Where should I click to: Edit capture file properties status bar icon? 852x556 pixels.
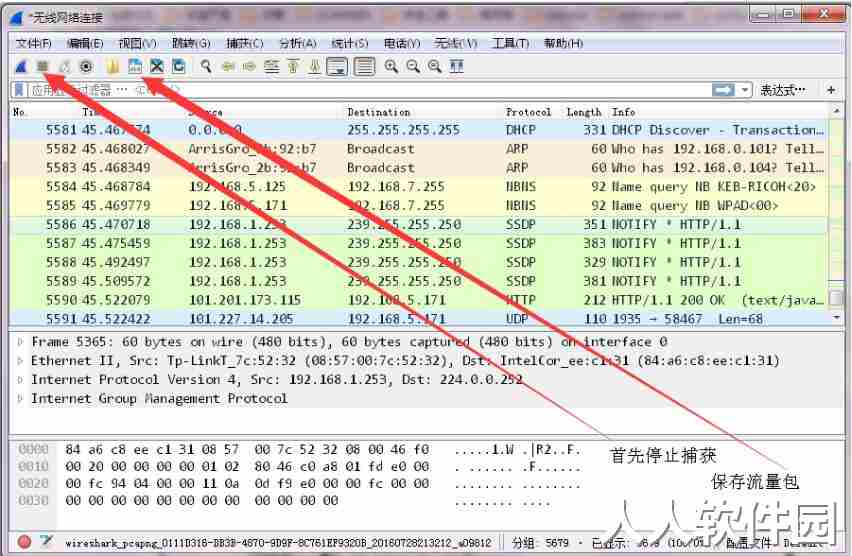(x=47, y=541)
